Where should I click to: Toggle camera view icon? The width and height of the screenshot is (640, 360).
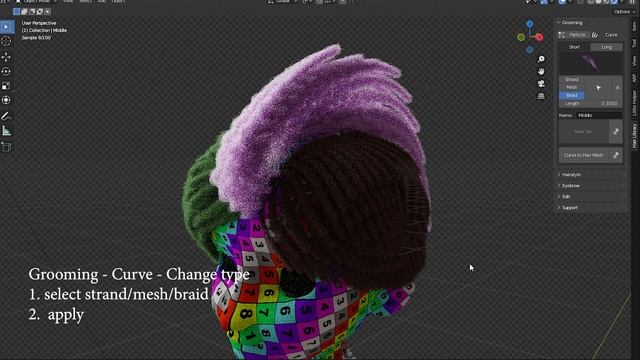(x=541, y=84)
